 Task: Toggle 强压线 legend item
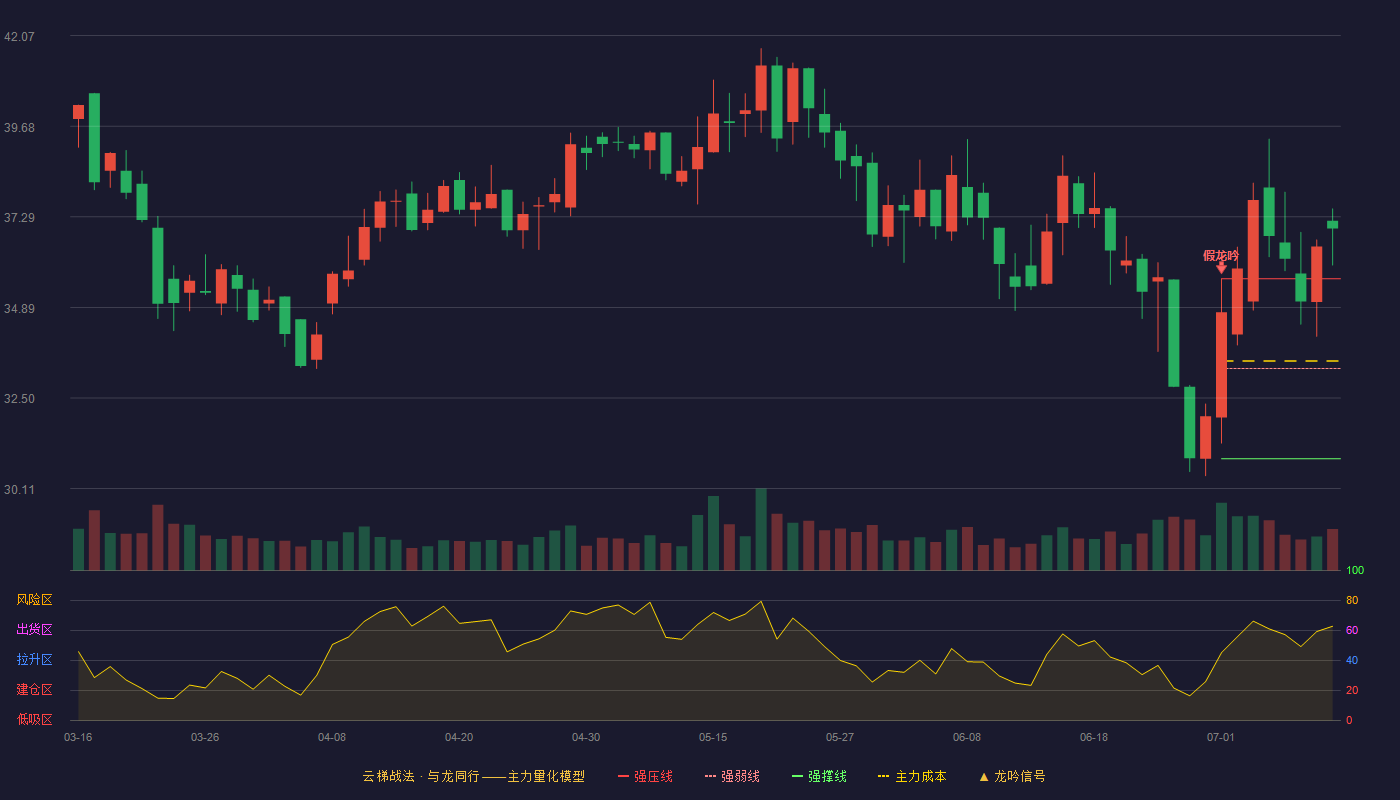point(645,776)
